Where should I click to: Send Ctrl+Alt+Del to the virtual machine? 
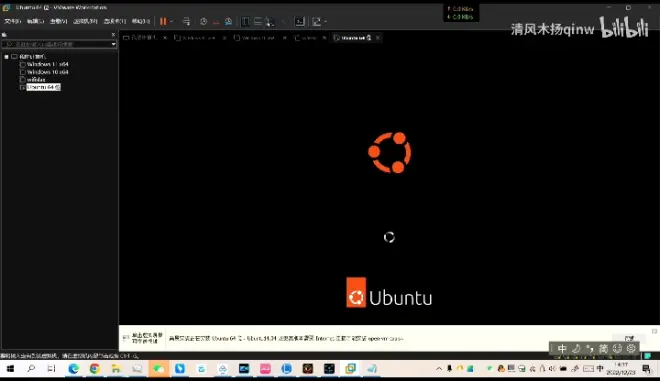[186, 21]
